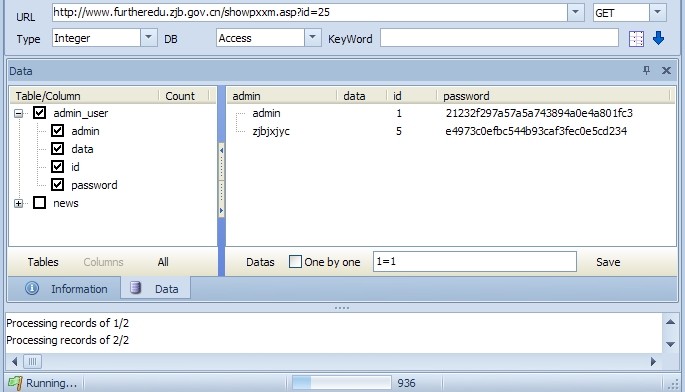The height and width of the screenshot is (392, 685).
Task: Click the log scroll down arrow
Action: (671, 344)
